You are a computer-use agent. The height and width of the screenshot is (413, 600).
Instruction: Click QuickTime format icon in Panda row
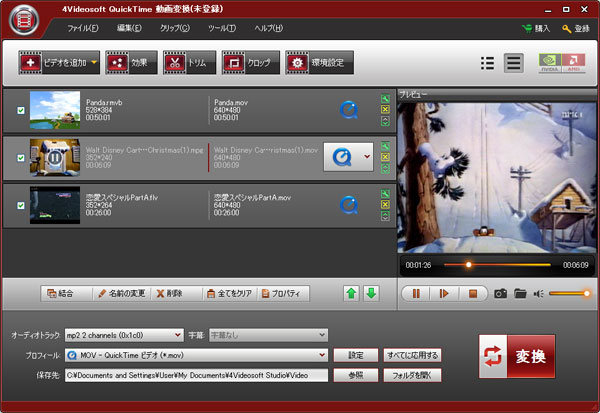(349, 110)
